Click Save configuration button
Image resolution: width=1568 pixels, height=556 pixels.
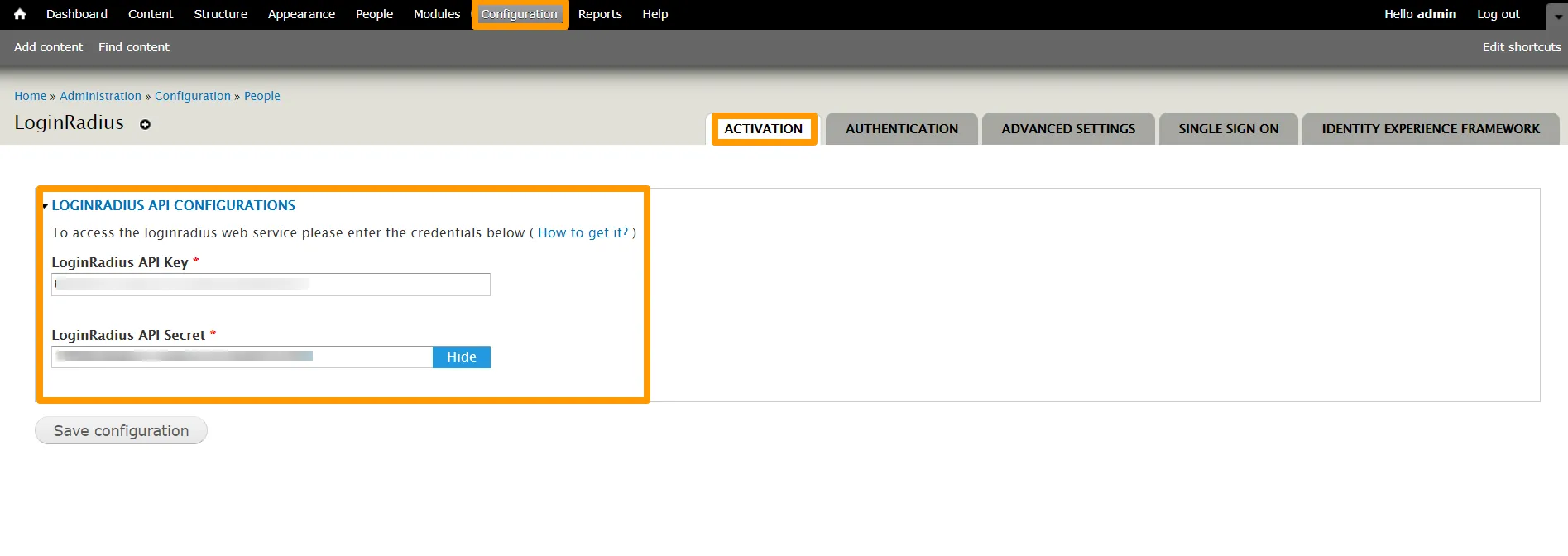point(121,430)
